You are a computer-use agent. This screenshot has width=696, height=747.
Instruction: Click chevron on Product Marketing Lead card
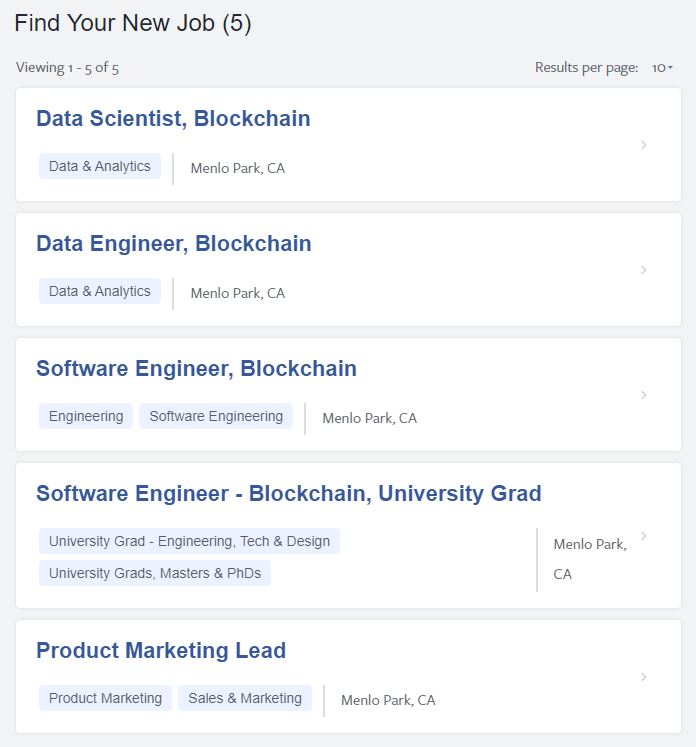644,677
